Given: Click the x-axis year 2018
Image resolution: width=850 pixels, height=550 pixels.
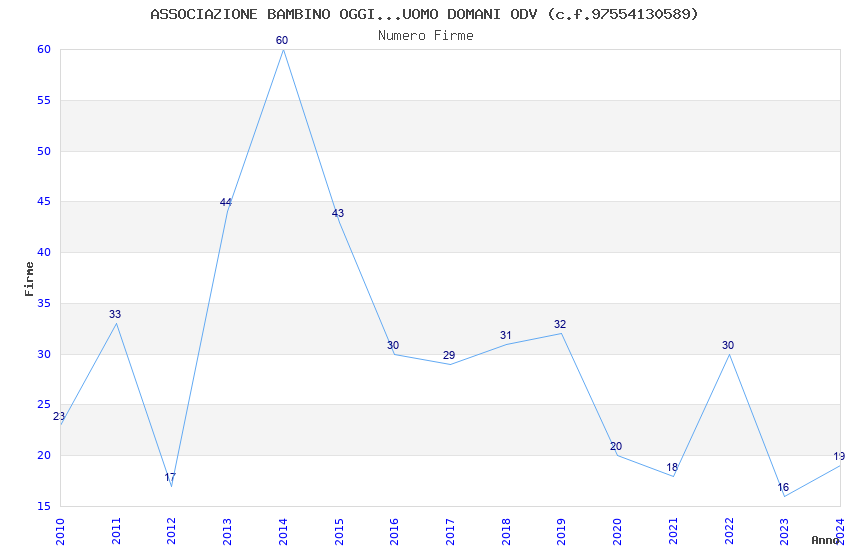Looking at the screenshot, I should click(506, 532).
